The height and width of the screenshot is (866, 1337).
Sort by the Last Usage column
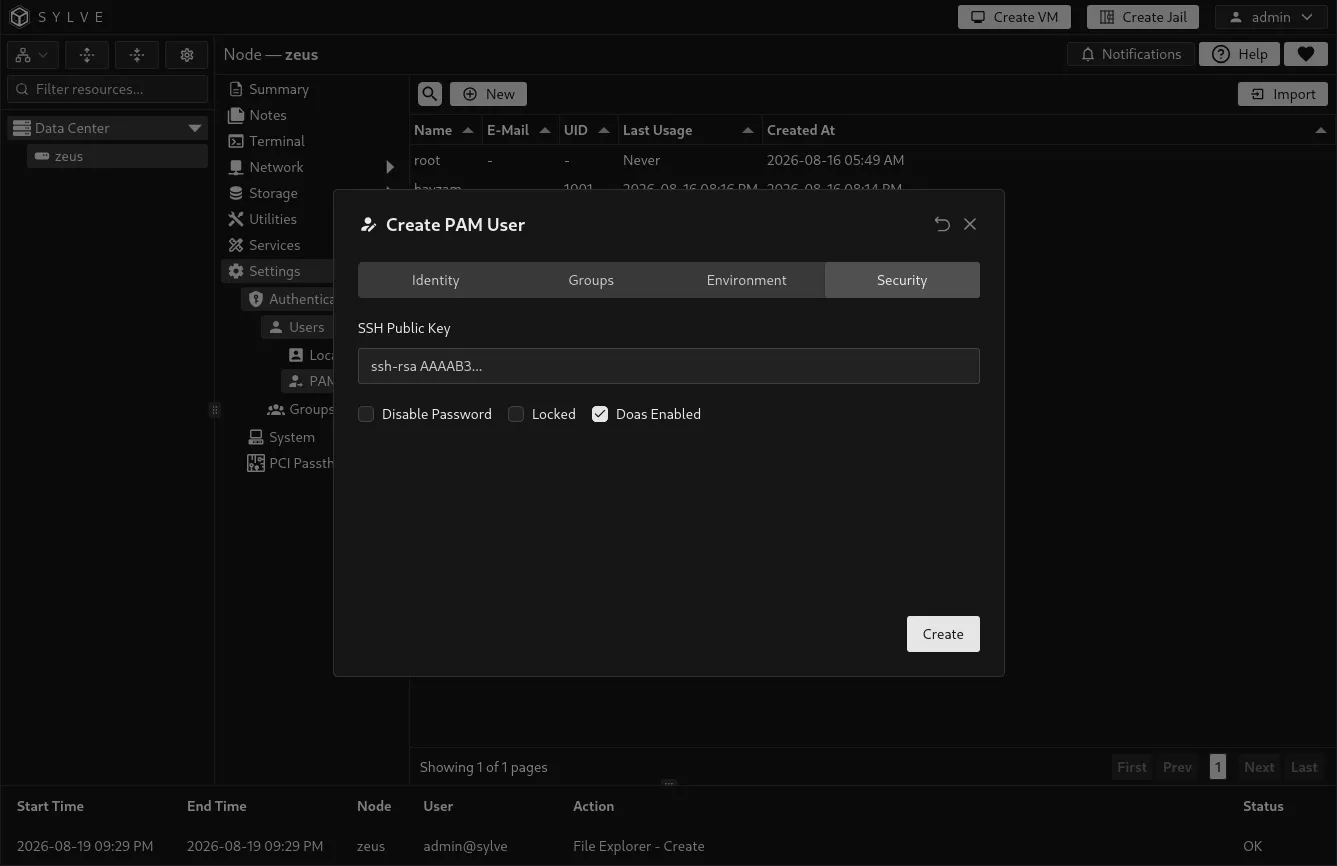tap(688, 130)
